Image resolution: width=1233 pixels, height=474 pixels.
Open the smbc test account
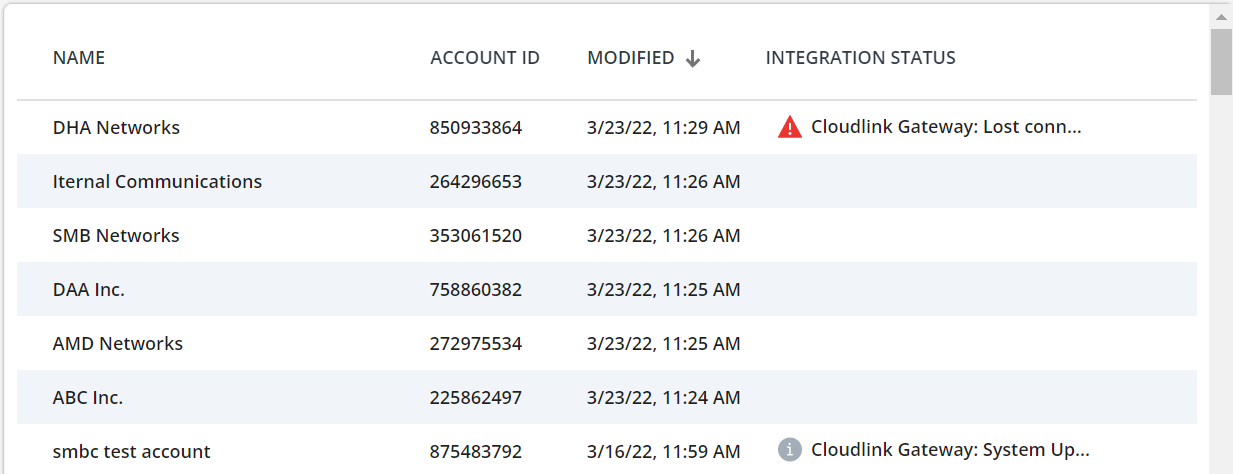pos(132,452)
